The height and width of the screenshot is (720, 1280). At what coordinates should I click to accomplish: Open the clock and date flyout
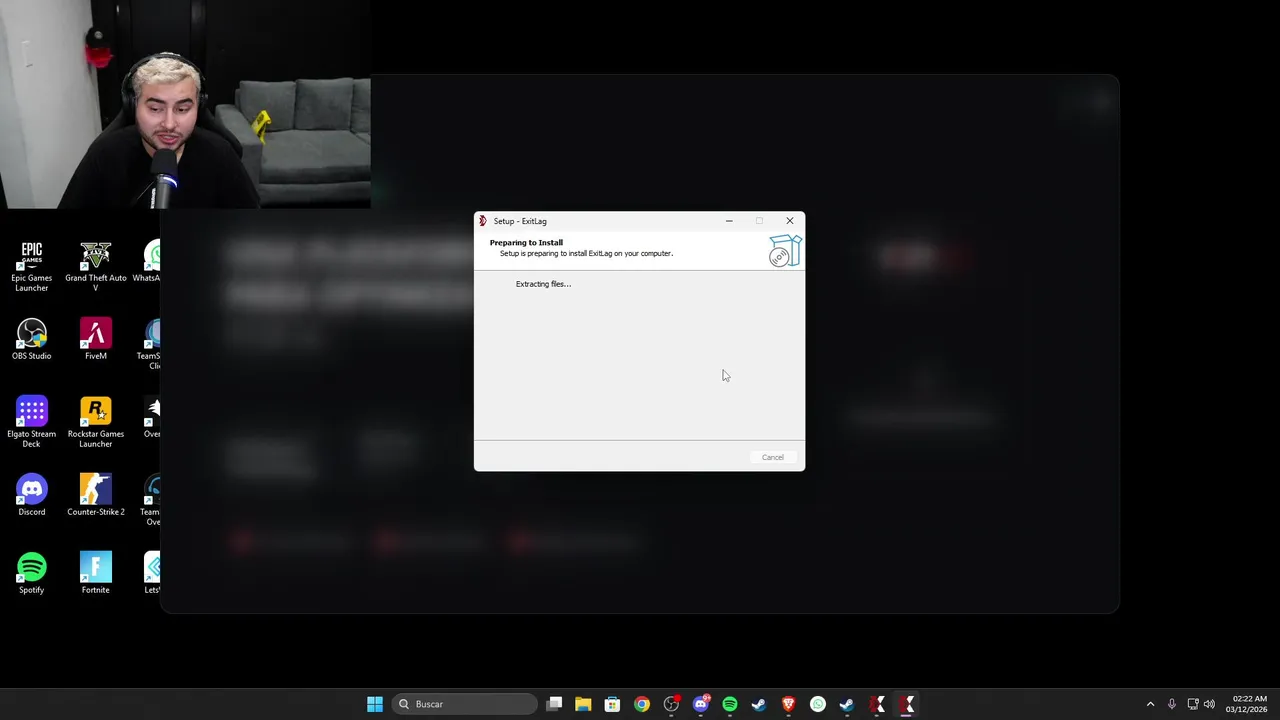point(1246,704)
